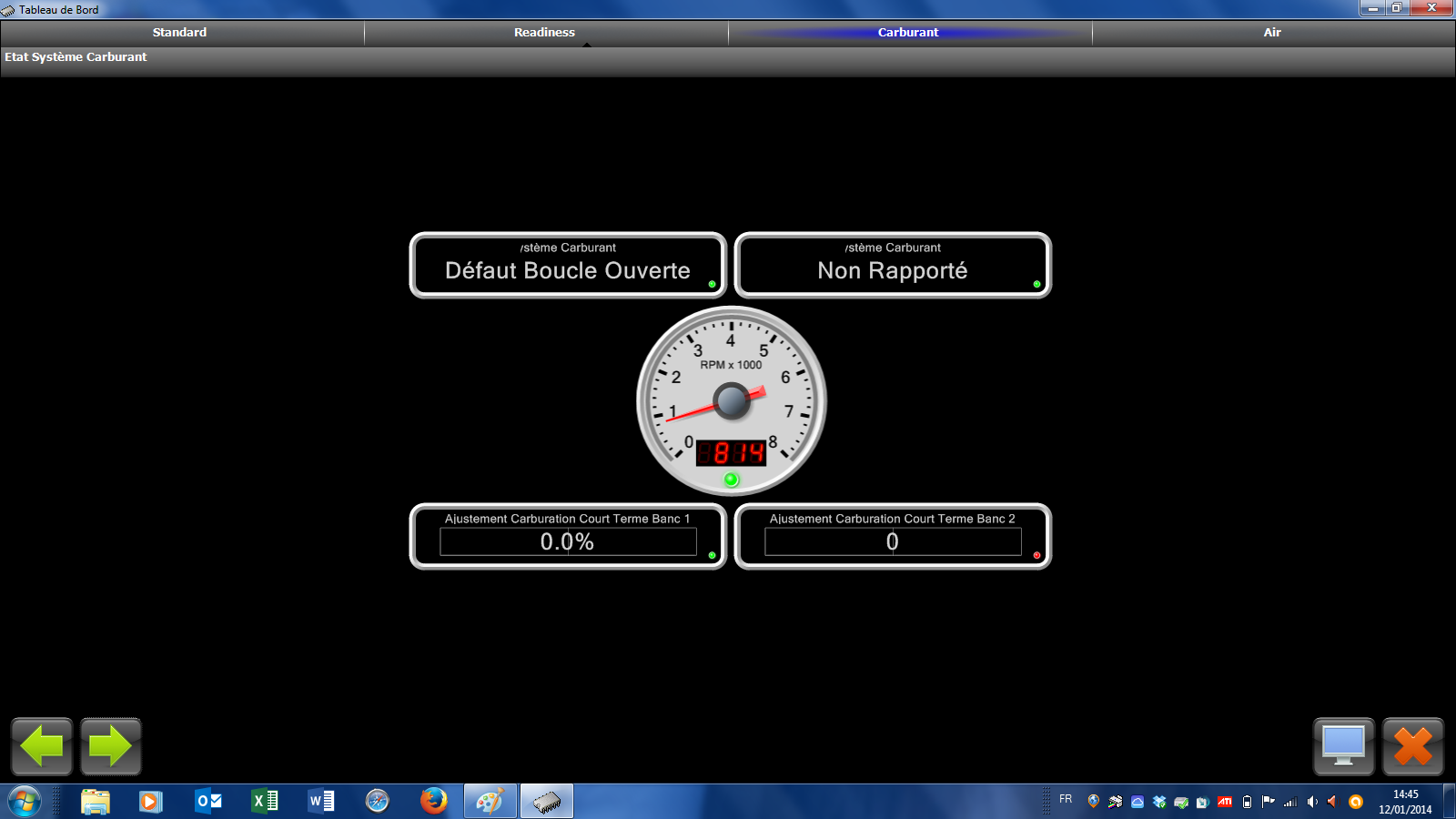Open Outlook from the taskbar
The width and height of the screenshot is (1456, 819).
pos(208,801)
